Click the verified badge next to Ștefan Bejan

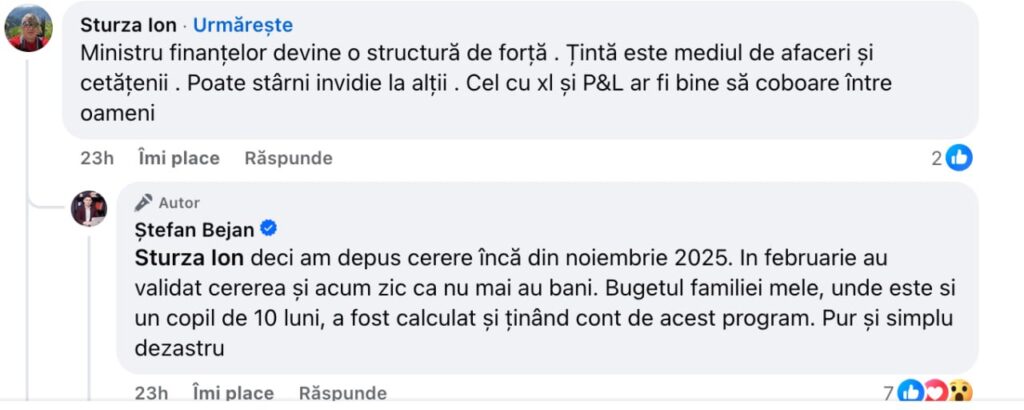(x=269, y=230)
